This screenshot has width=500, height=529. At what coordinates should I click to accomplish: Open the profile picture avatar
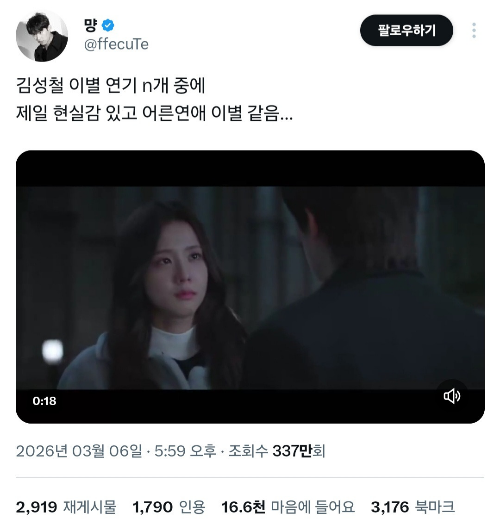[x=42, y=36]
